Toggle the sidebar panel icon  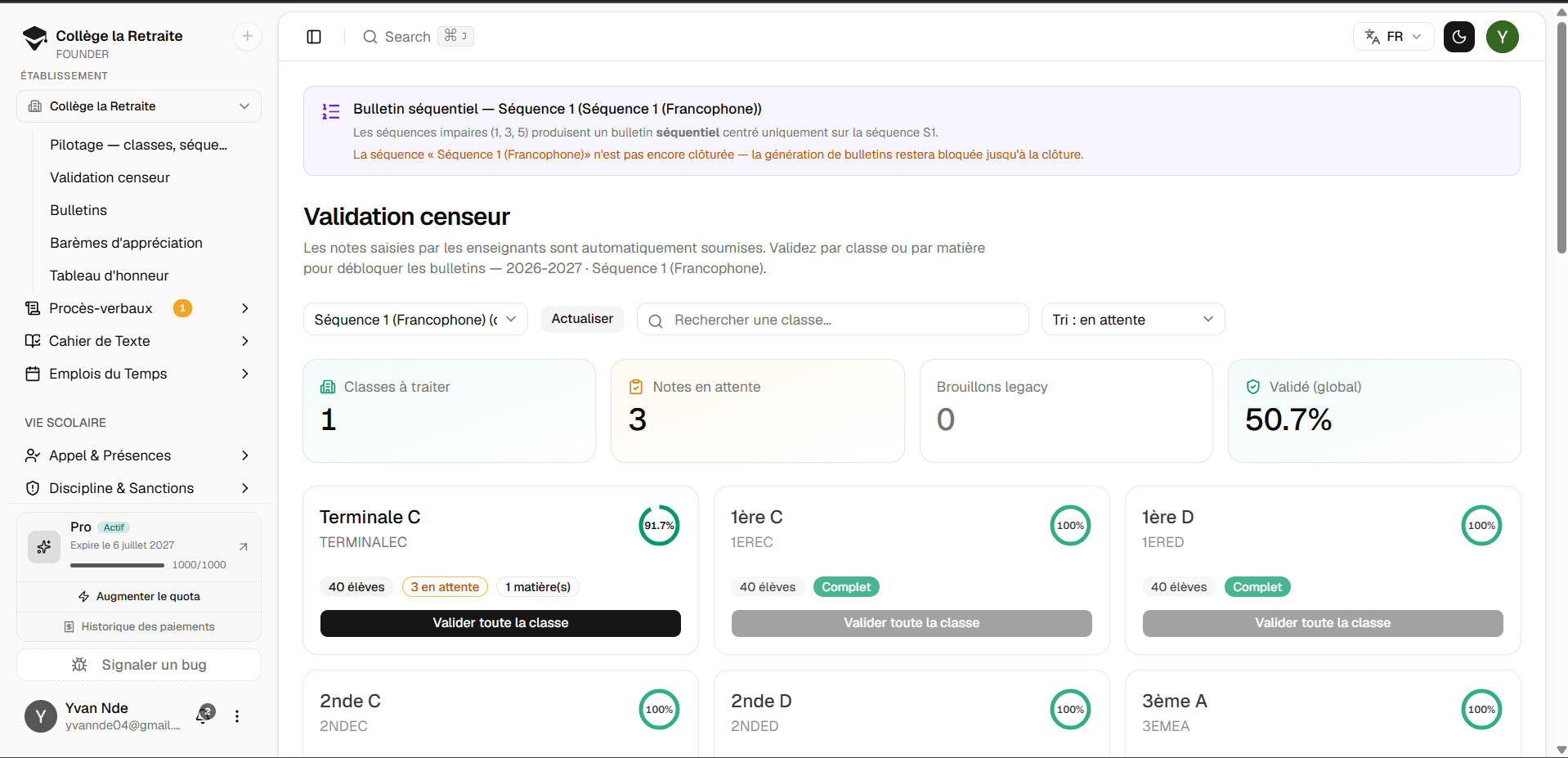tap(314, 37)
